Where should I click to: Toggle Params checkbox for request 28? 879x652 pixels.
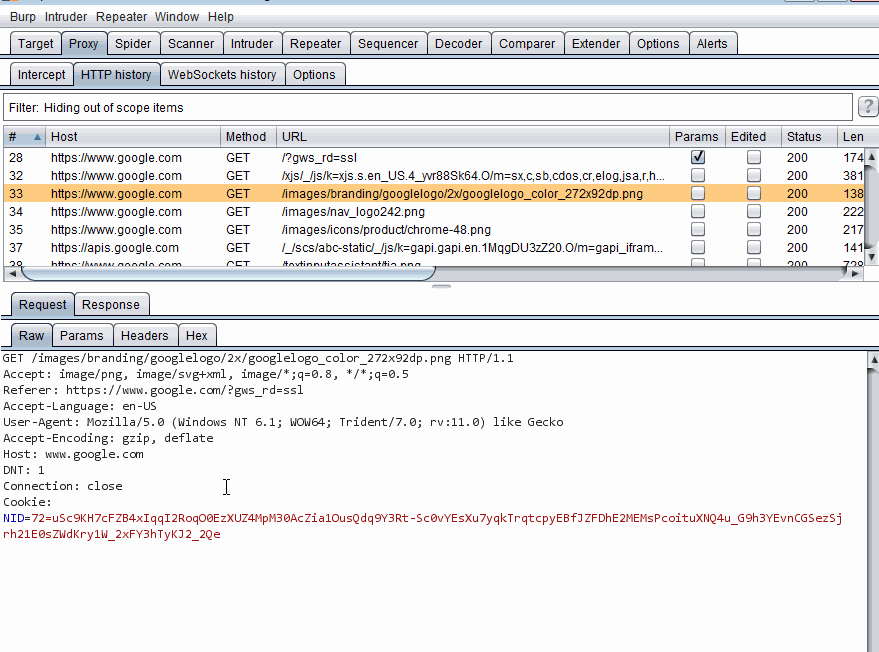698,157
